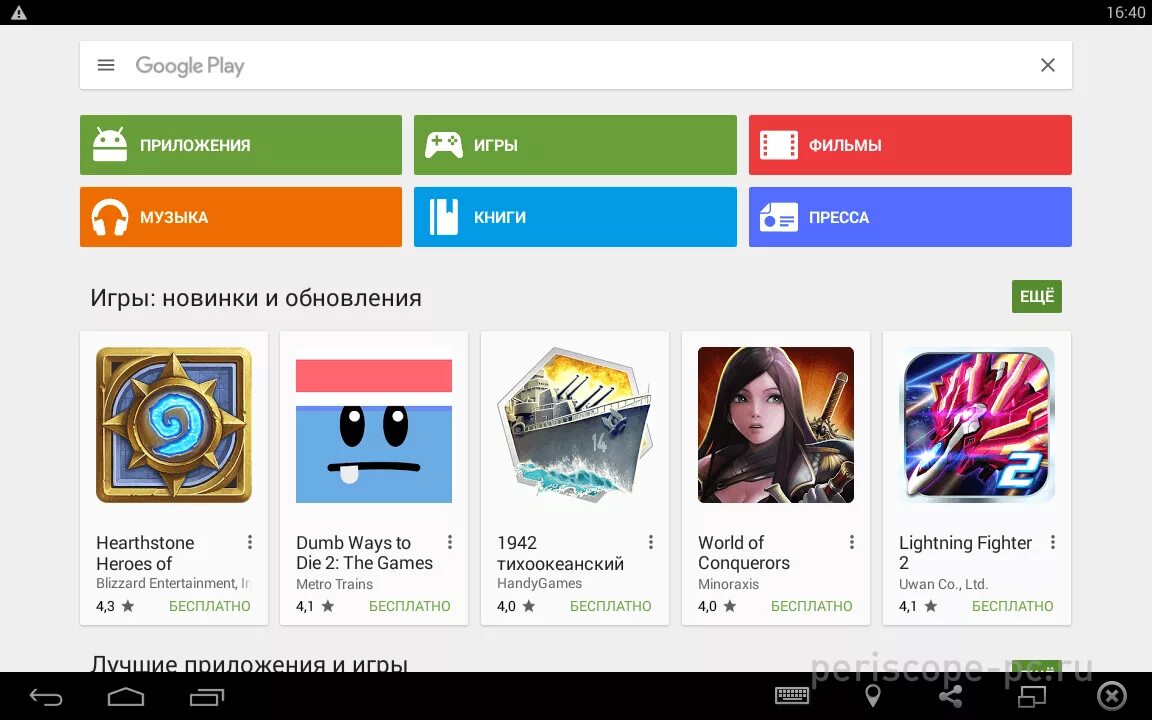The image size is (1152, 720).
Task: Open overflow menu for Dumb Ways to Die 2
Action: (450, 542)
